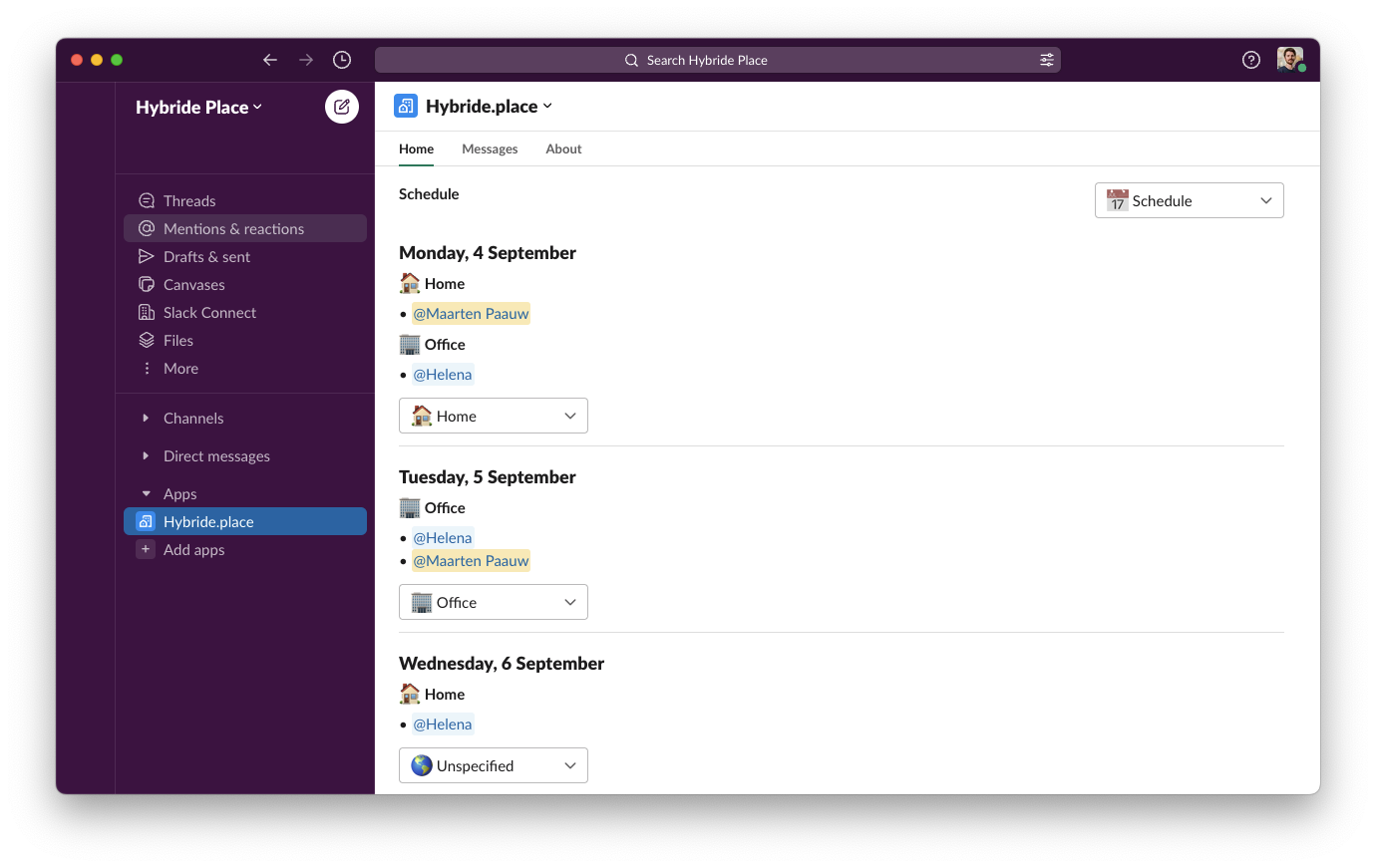Open the history clock icon
The image size is (1376, 868).
click(x=342, y=60)
